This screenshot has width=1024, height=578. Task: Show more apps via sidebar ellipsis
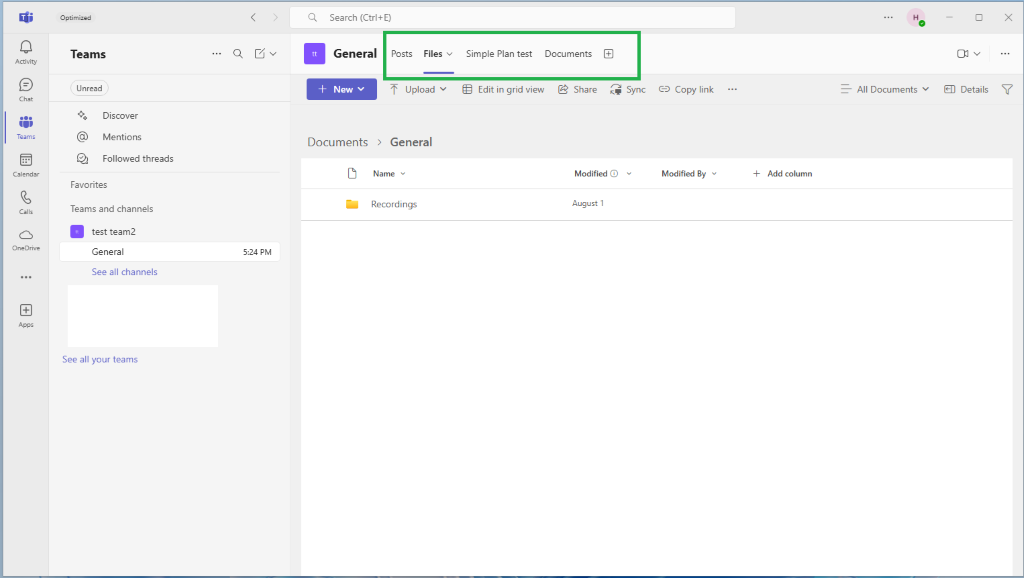pos(26,278)
